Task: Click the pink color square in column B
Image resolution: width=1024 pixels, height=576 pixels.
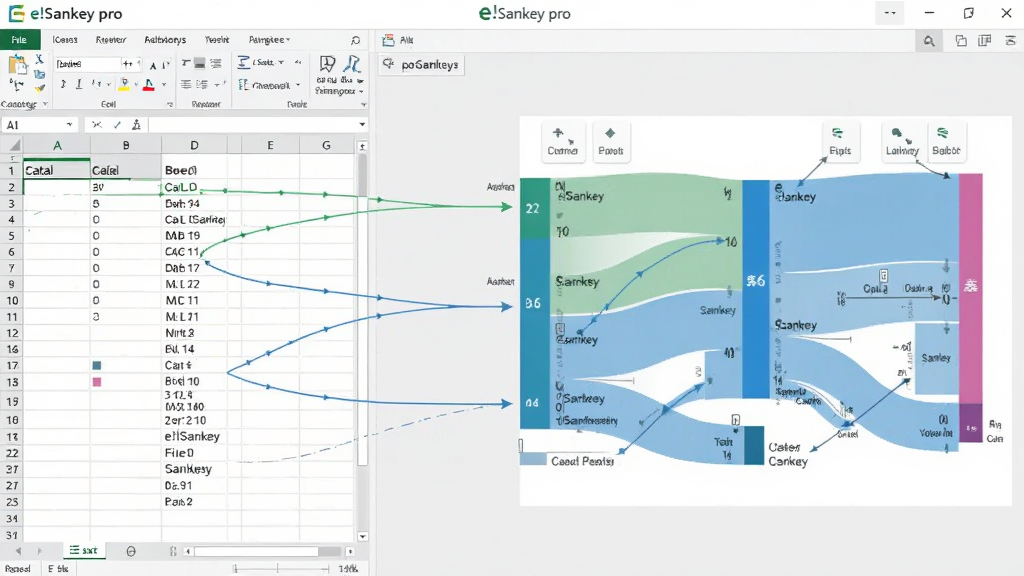Action: [x=97, y=381]
